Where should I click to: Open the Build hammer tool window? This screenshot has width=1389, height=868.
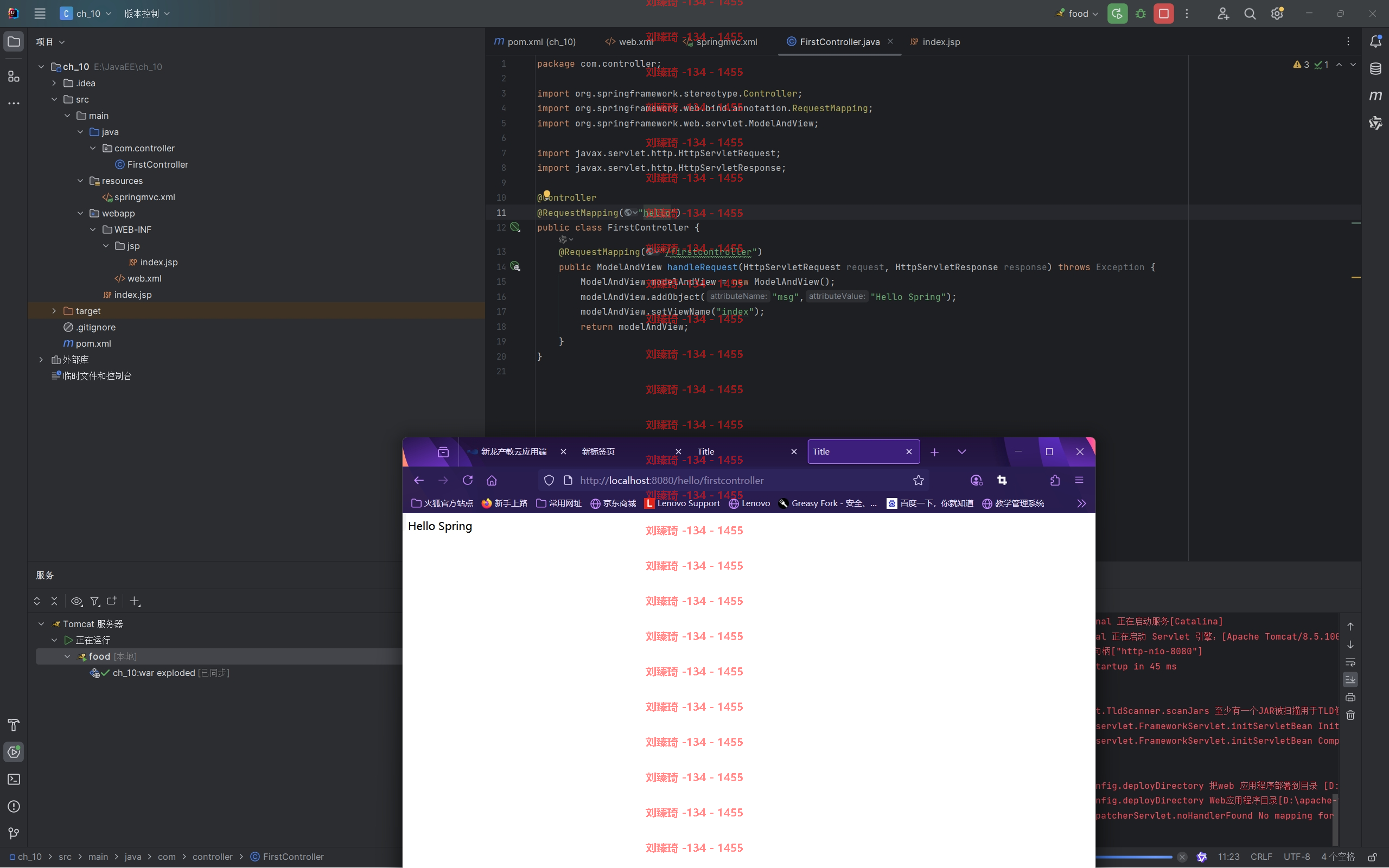pyautogui.click(x=14, y=725)
